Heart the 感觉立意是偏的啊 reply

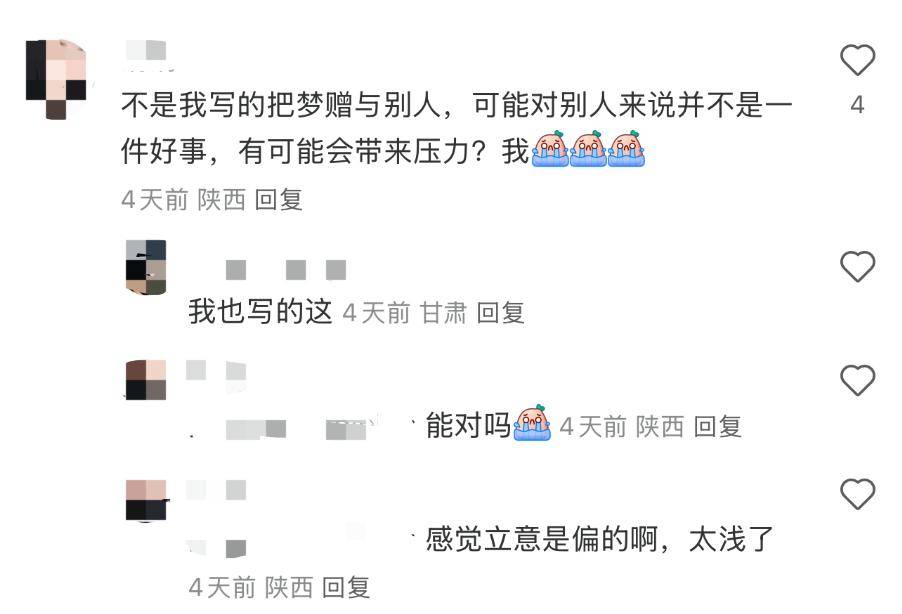(x=857, y=493)
